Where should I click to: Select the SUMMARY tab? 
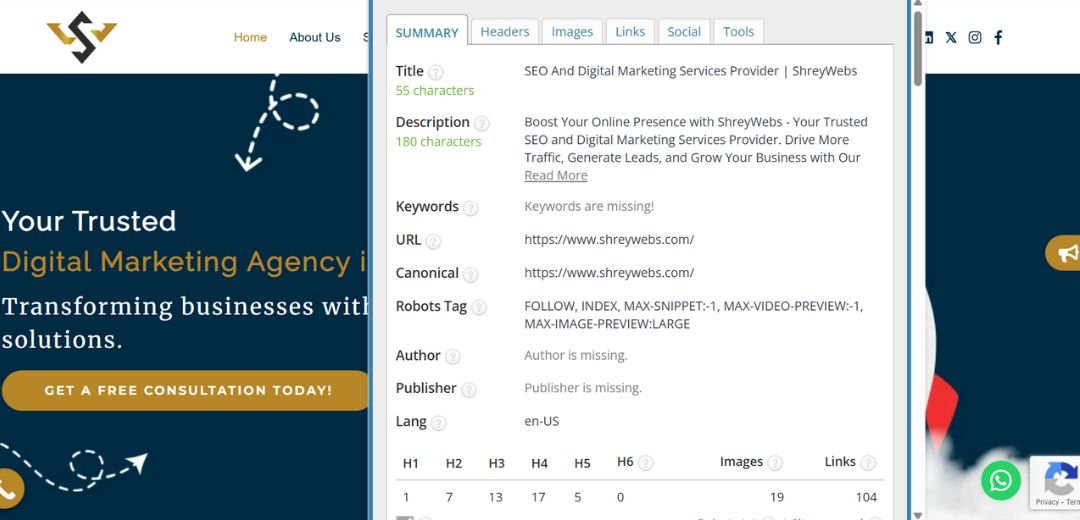point(427,32)
